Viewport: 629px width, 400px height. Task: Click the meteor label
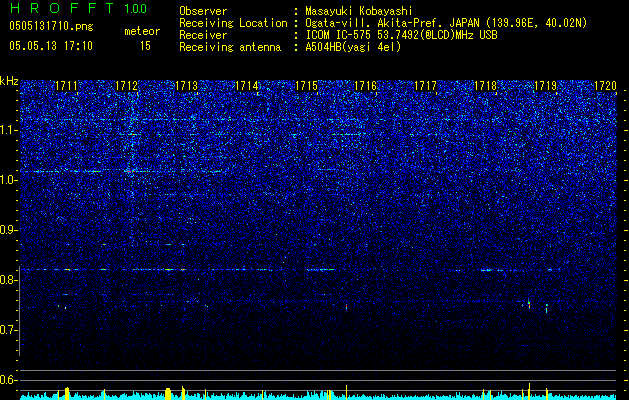point(142,31)
